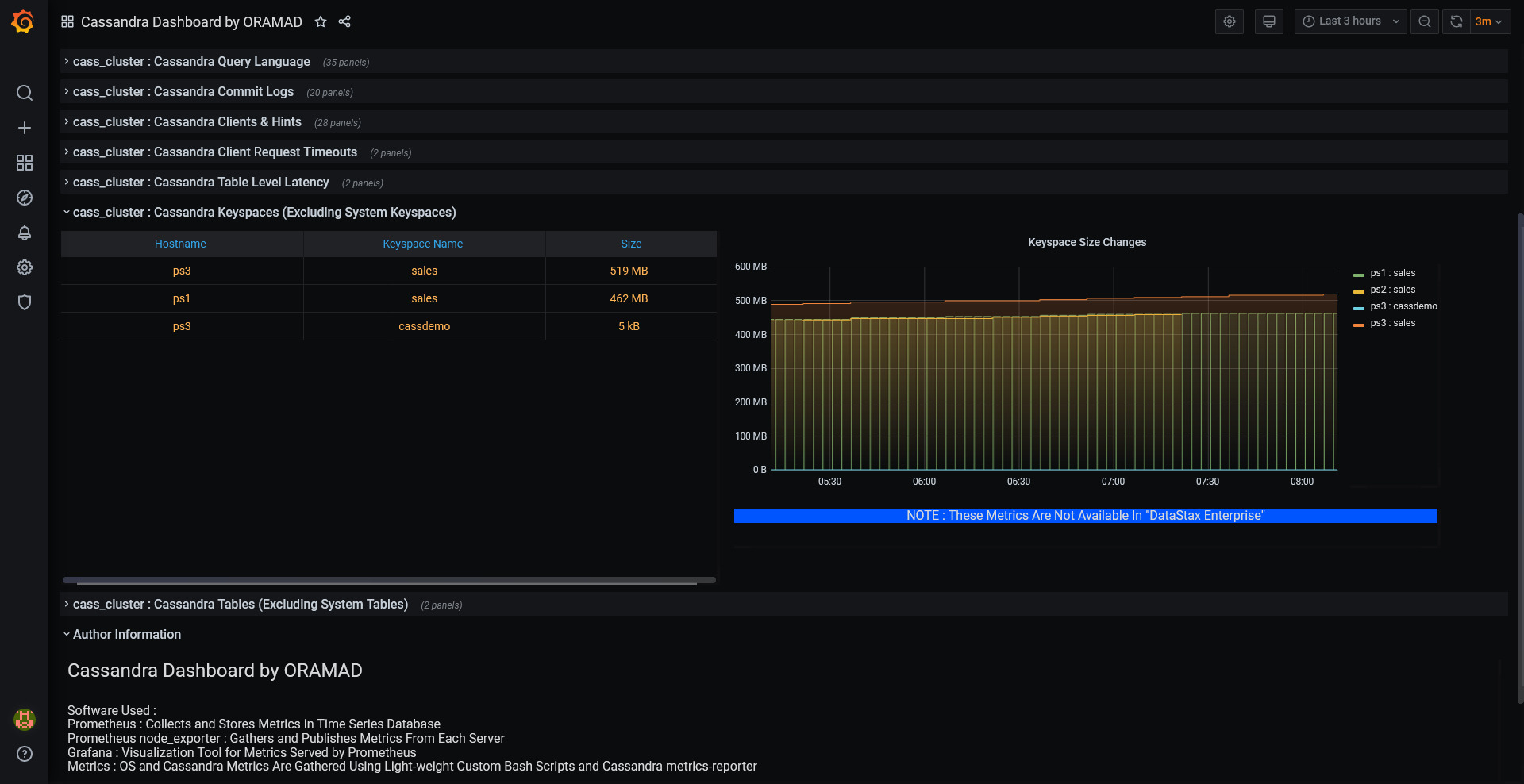
Task: Click the Create plus icon in sidebar
Action: click(25, 128)
